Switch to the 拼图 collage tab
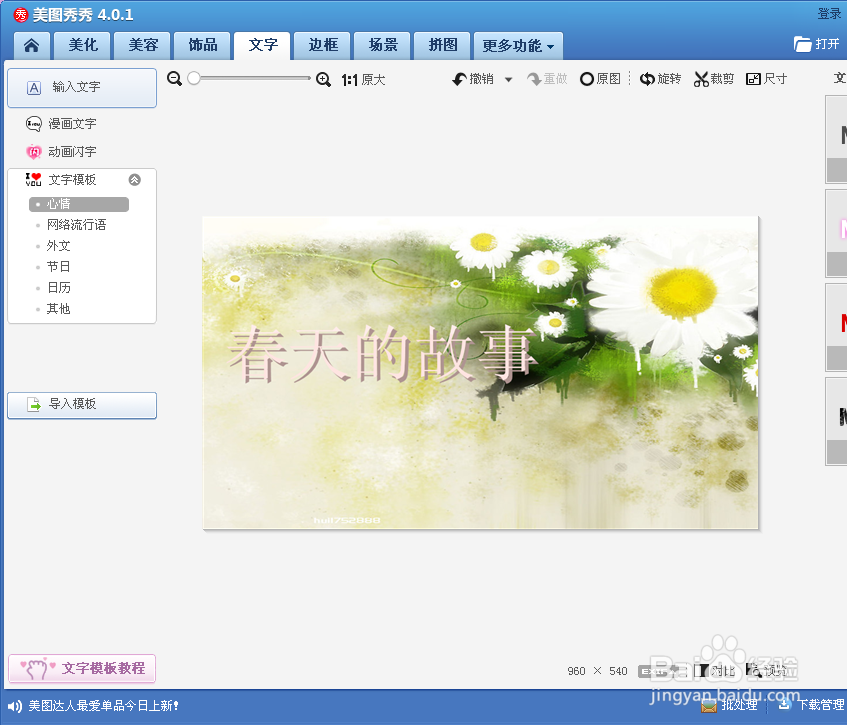847x725 pixels. (x=441, y=45)
